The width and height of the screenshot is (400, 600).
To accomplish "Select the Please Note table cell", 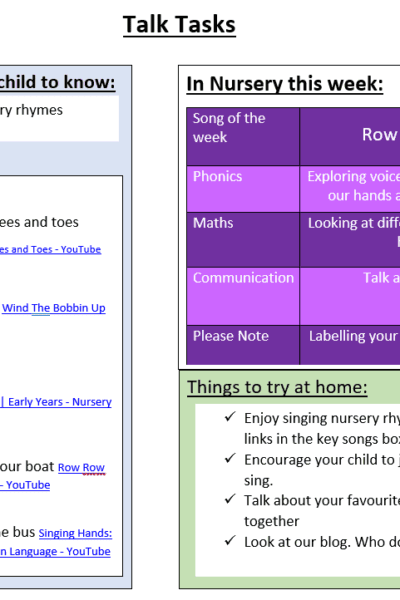I will [243, 345].
